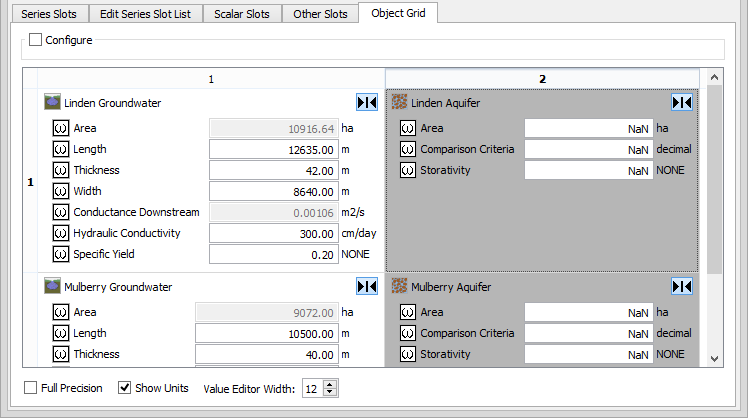748x418 pixels.
Task: Open the Scalar Slots tab
Action: (243, 14)
